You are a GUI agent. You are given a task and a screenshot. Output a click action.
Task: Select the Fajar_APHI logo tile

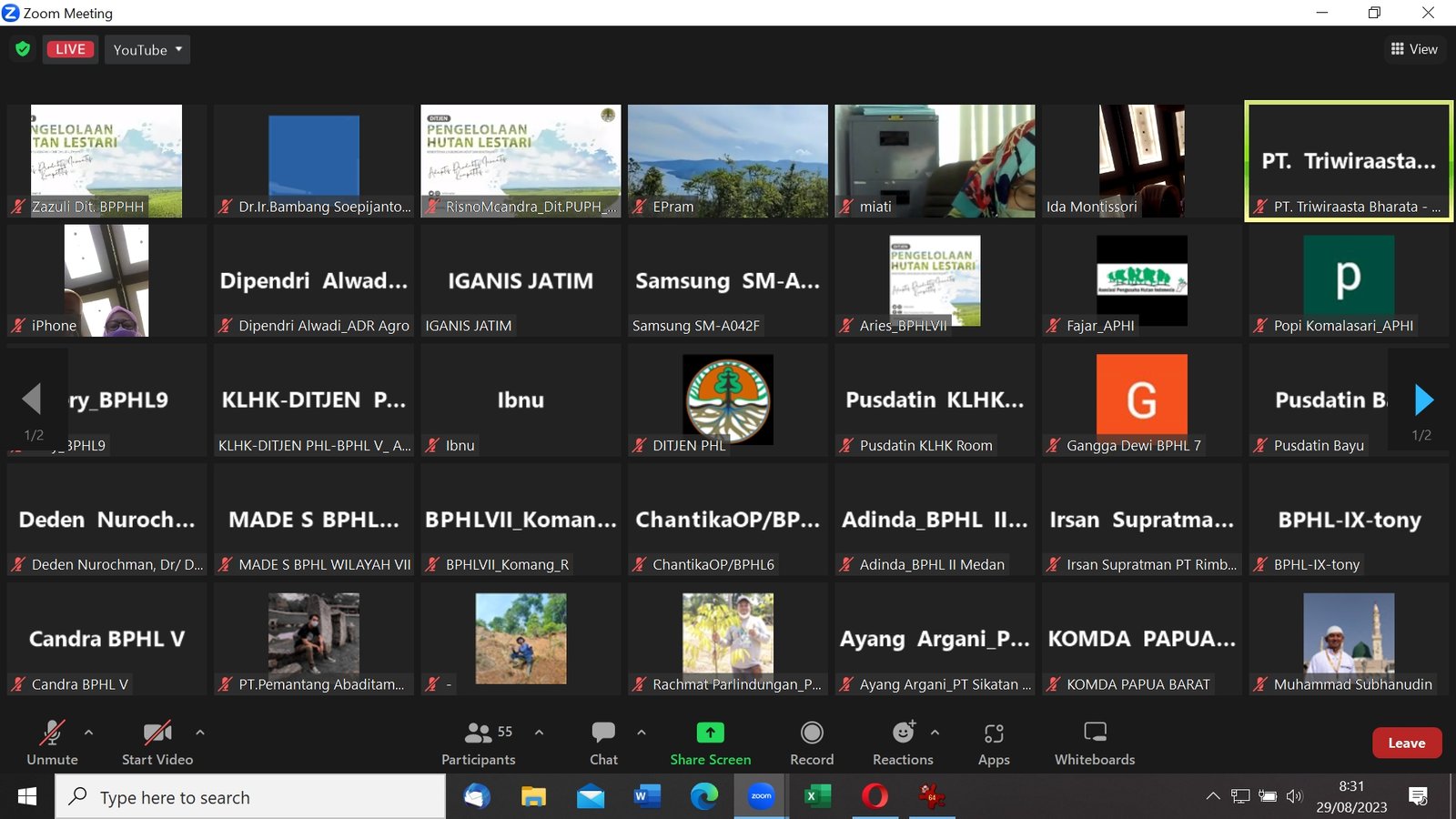click(1142, 280)
